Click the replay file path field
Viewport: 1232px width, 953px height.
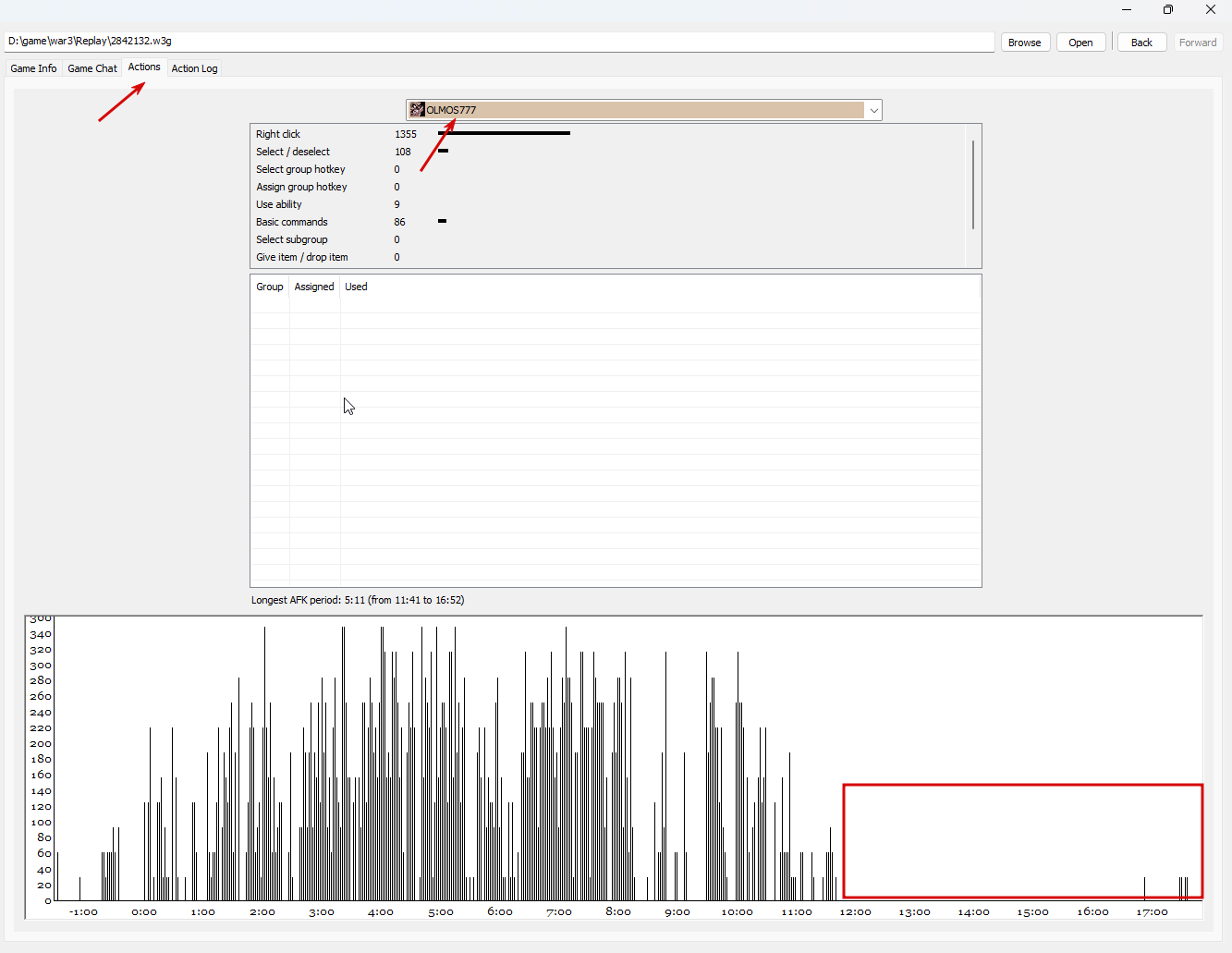(x=499, y=42)
